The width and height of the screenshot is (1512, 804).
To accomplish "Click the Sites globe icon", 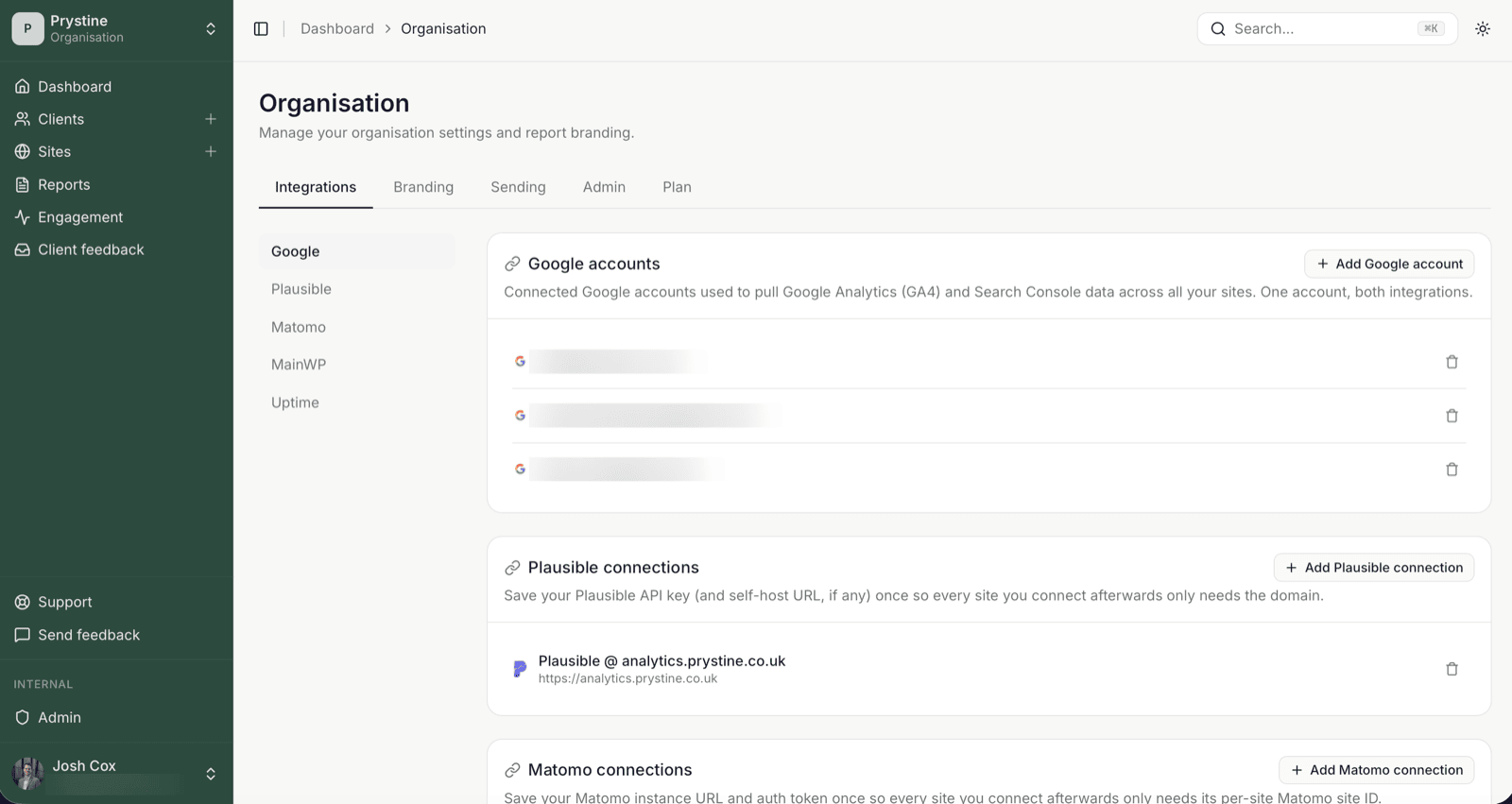I will pyautogui.click(x=23, y=151).
